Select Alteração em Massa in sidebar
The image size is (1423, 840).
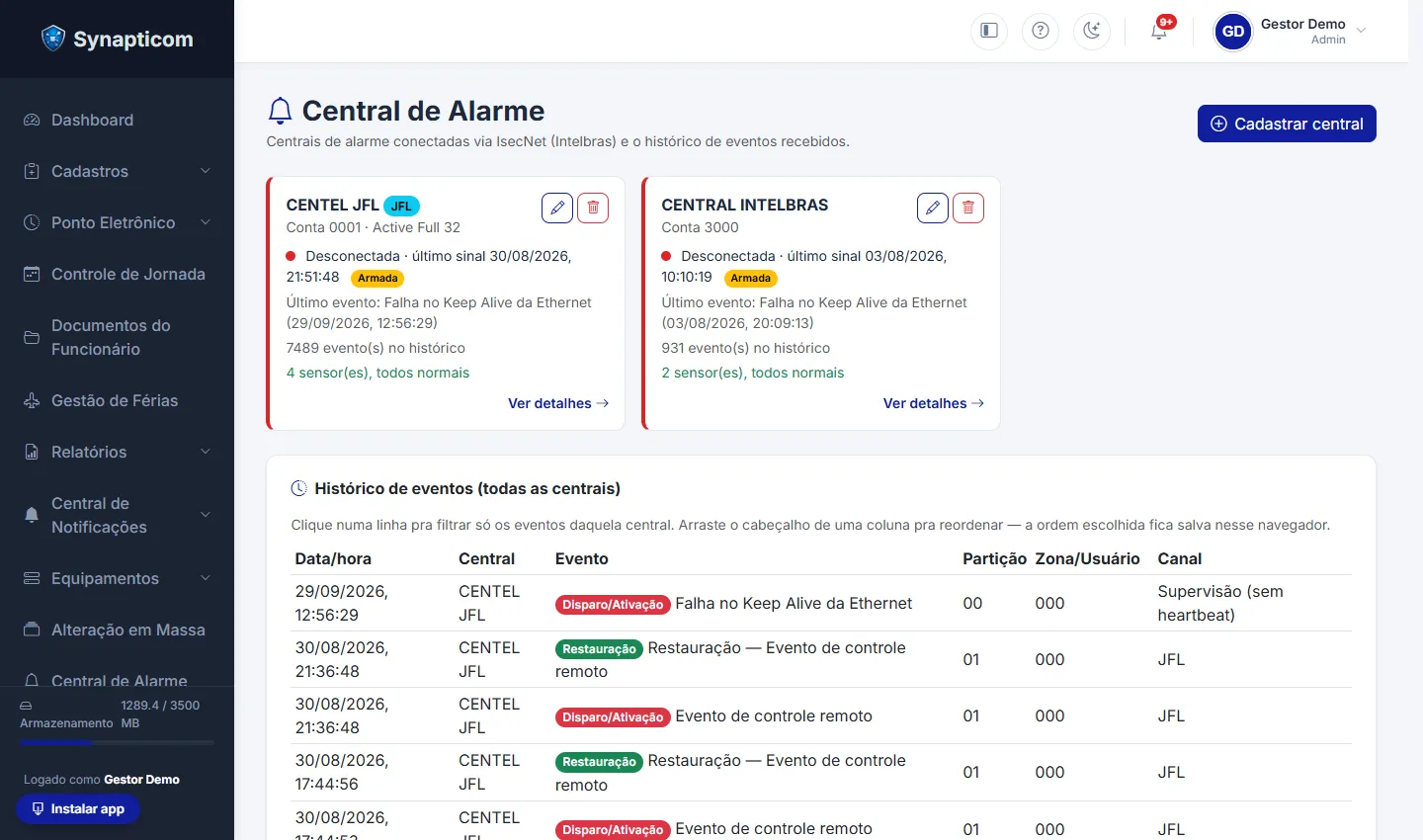117,630
